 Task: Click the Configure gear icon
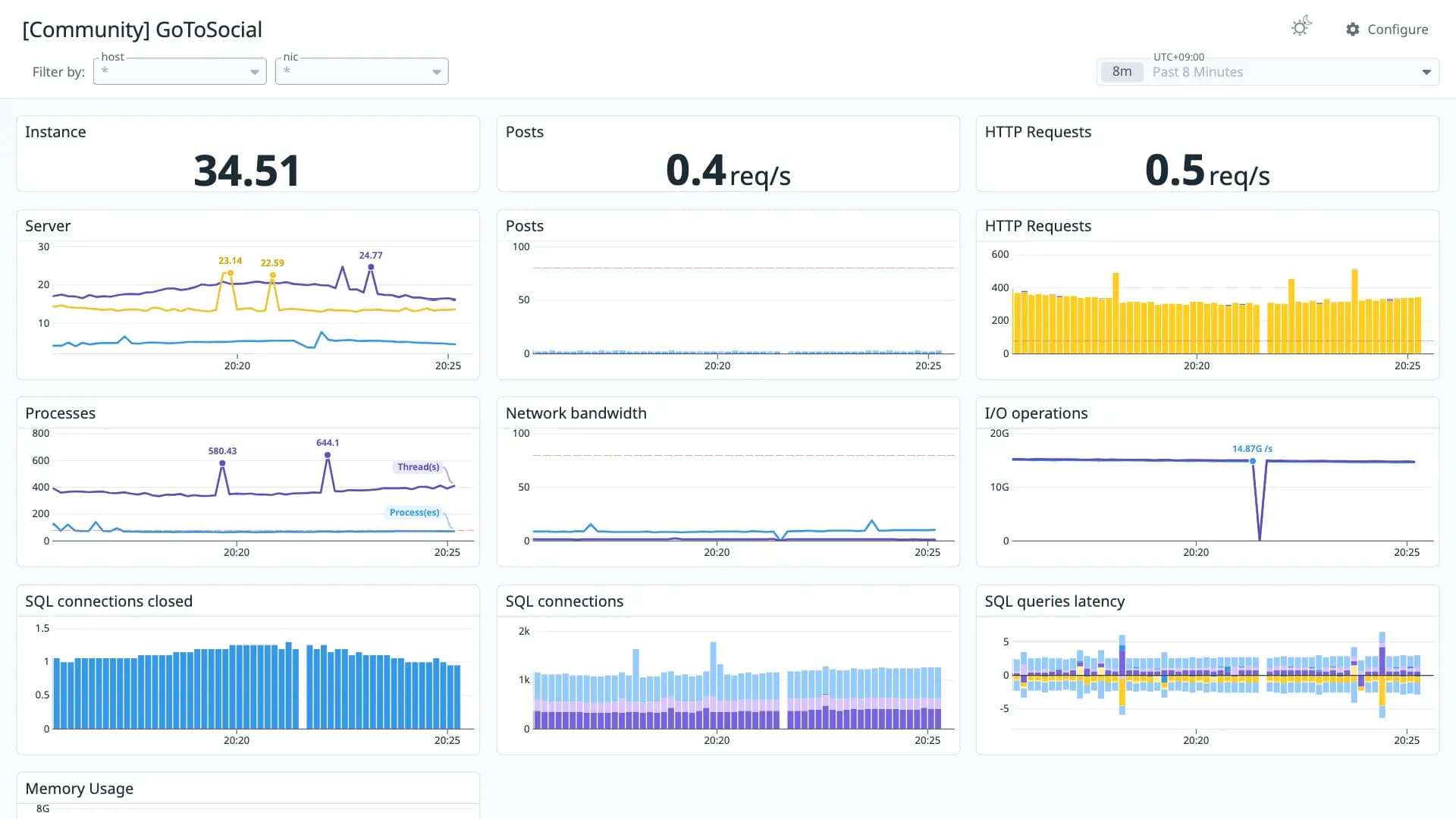pyautogui.click(x=1353, y=30)
